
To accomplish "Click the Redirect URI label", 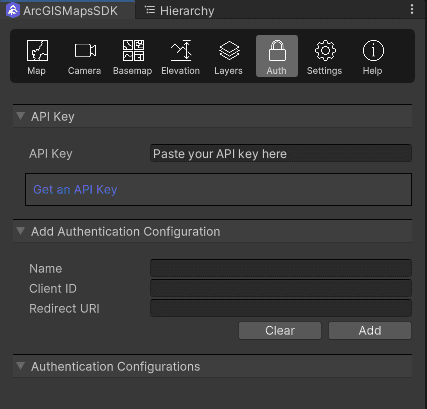I will pos(64,309).
